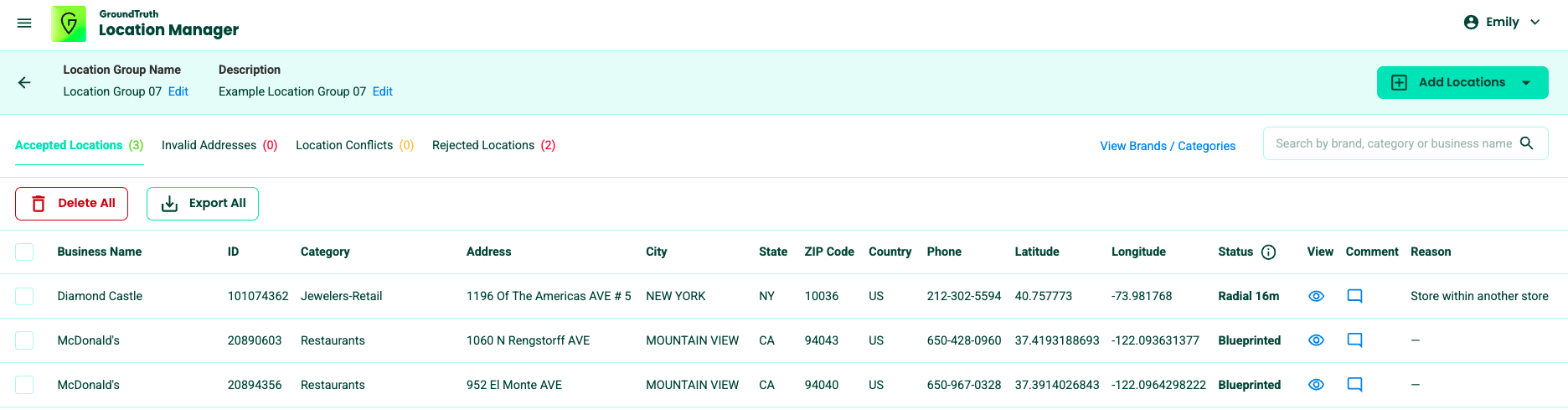Open the Emily user account menu
The width and height of the screenshot is (1568, 410).
(x=1505, y=23)
